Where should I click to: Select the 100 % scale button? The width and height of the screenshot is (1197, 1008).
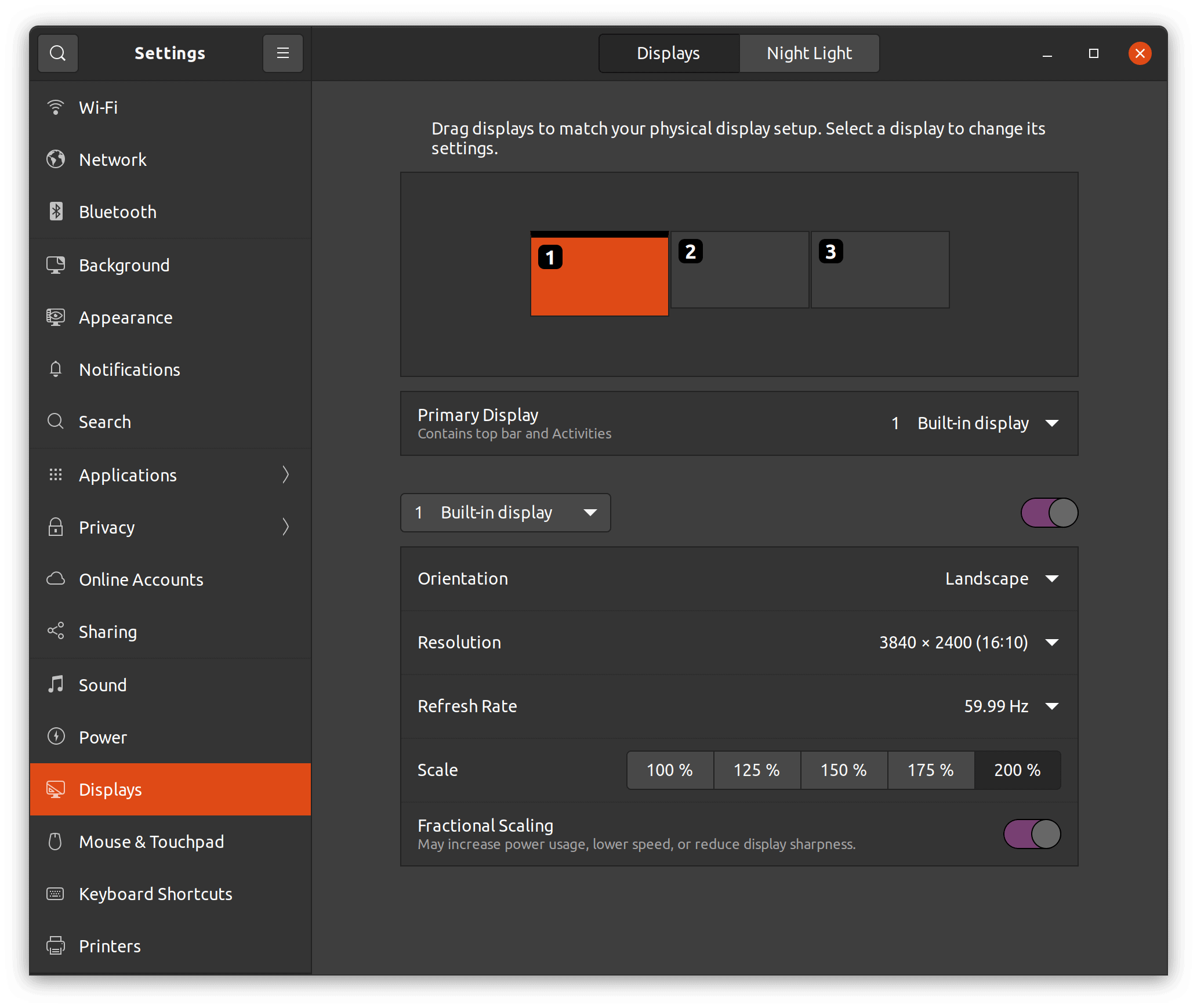click(x=669, y=770)
